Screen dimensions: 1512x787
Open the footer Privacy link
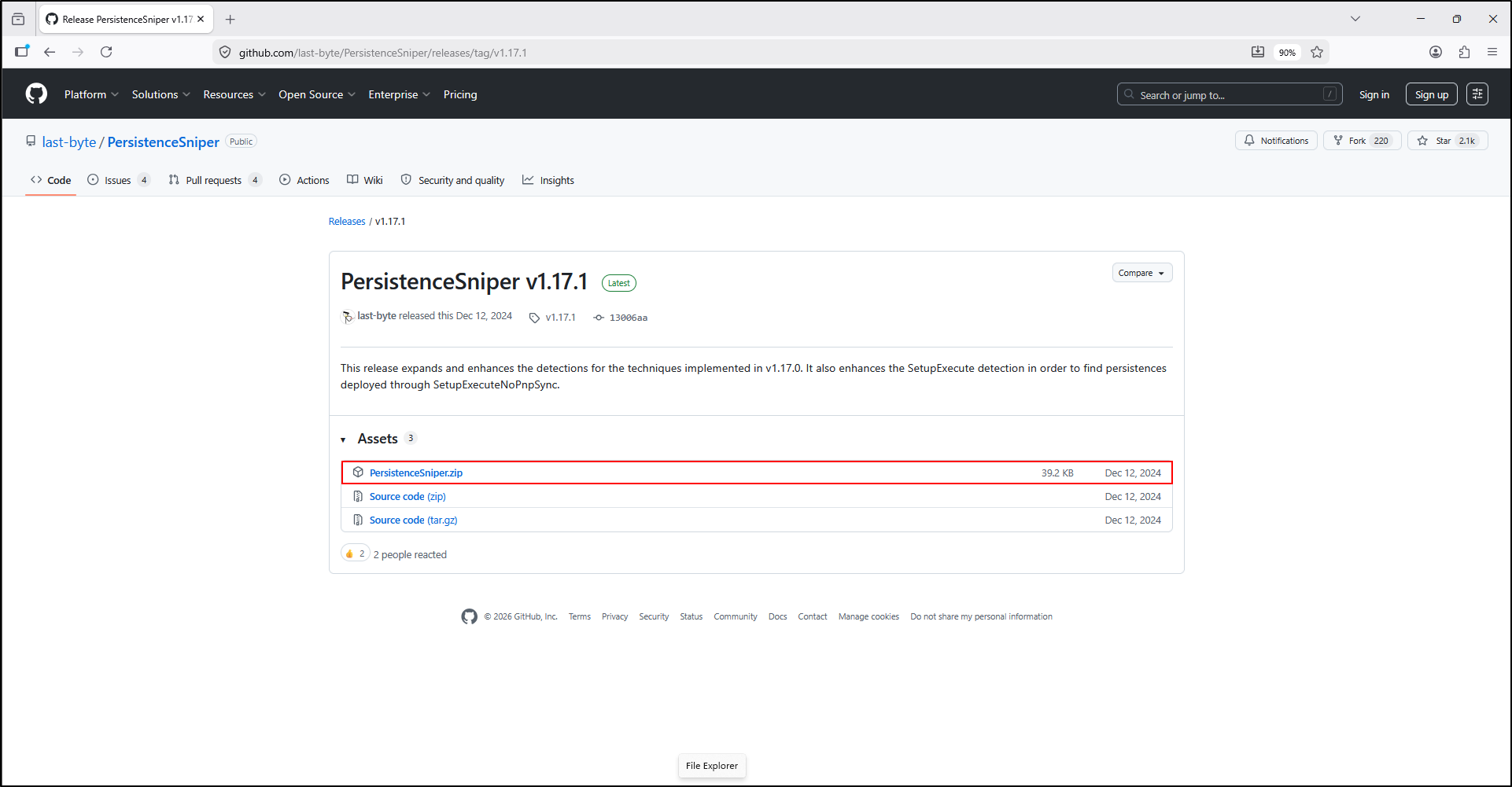tap(615, 616)
